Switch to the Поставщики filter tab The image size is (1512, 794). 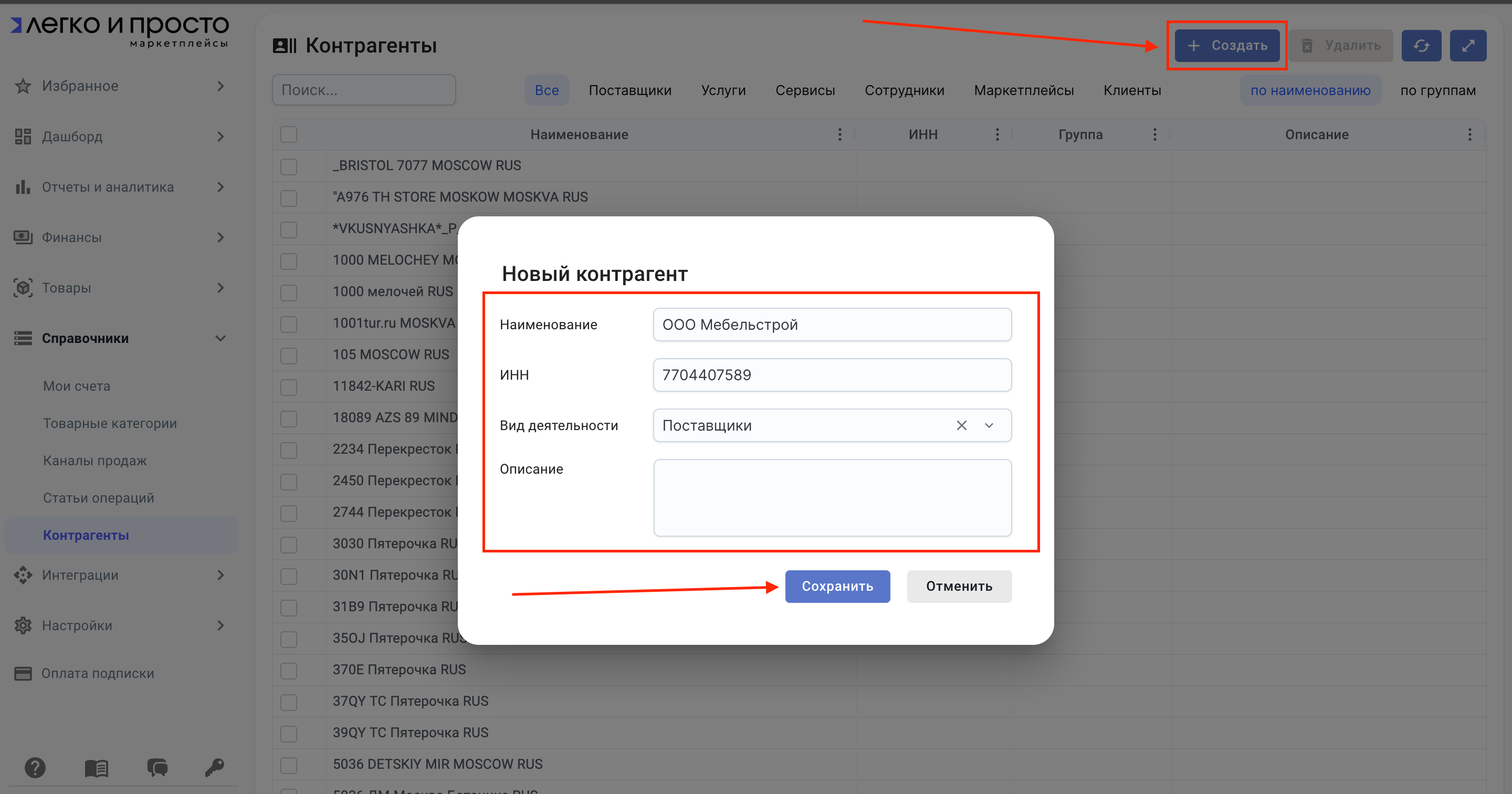click(x=629, y=90)
